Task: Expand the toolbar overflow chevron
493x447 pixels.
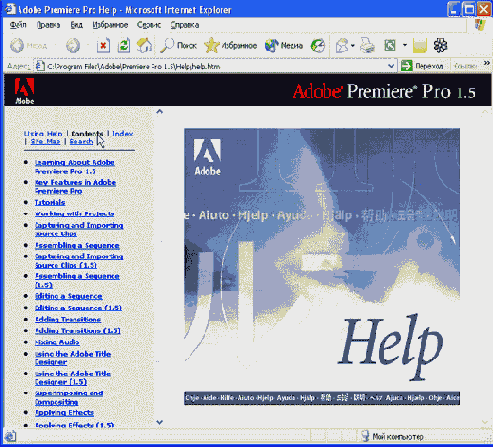Action: pyautogui.click(x=487, y=63)
